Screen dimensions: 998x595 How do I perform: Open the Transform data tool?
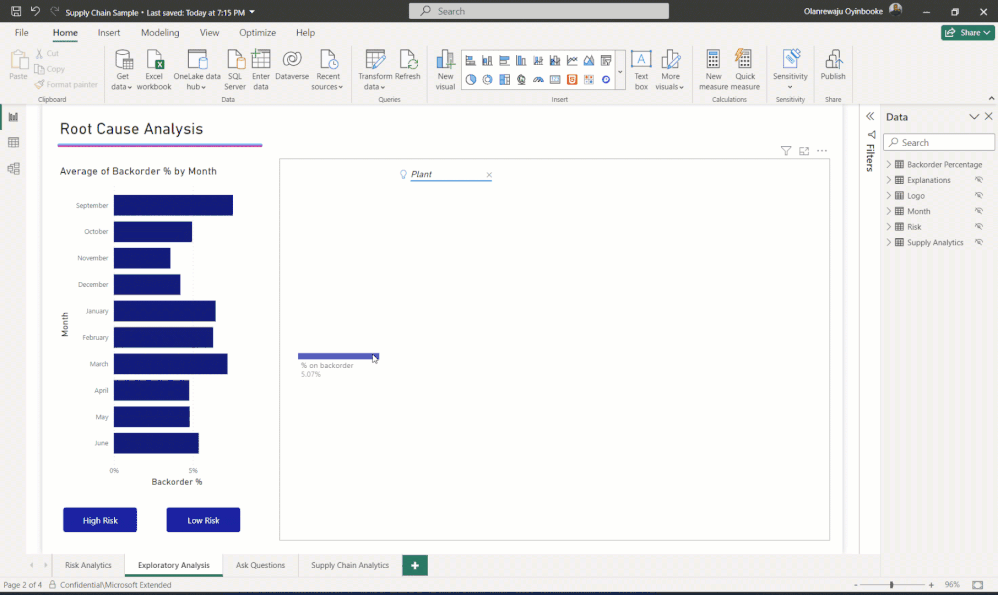[x=375, y=70]
